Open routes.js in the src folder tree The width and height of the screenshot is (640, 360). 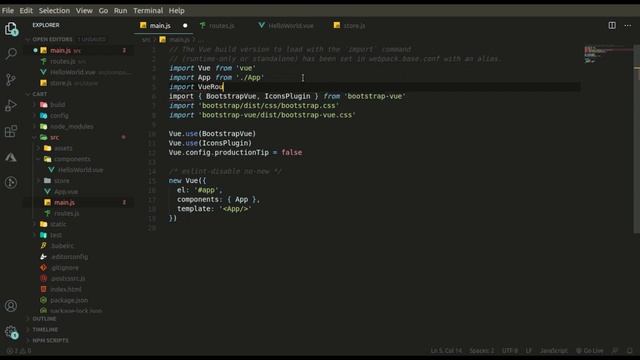[x=67, y=213]
